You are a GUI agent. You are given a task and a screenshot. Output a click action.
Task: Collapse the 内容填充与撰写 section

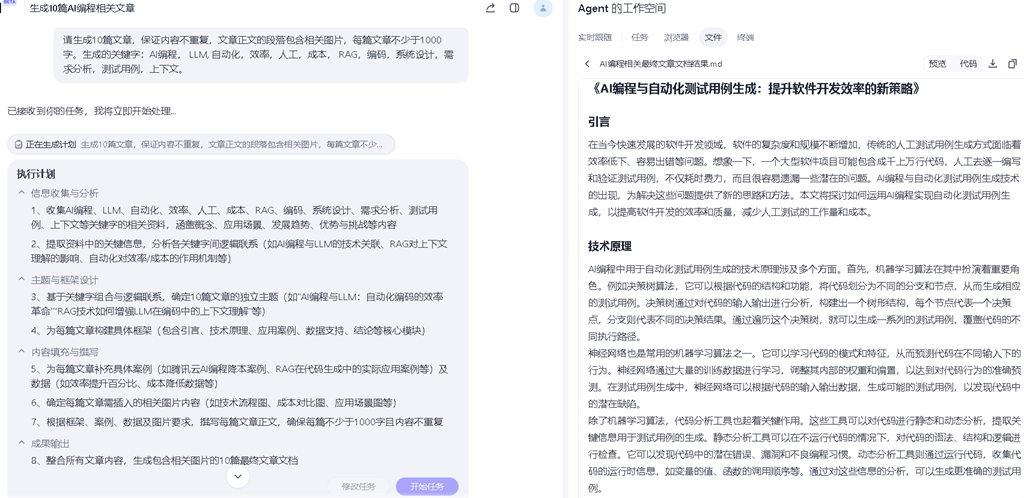(x=22, y=352)
